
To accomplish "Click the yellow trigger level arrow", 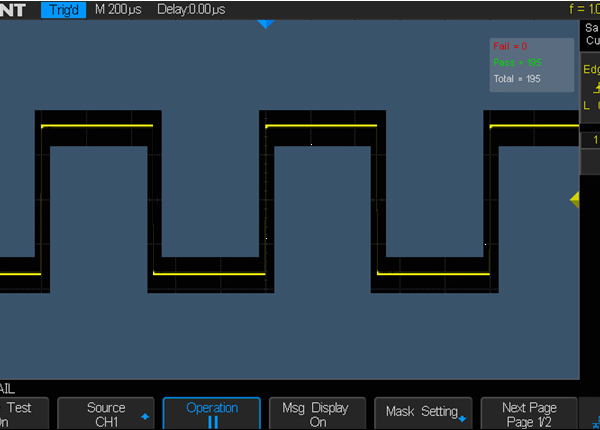I will click(574, 200).
